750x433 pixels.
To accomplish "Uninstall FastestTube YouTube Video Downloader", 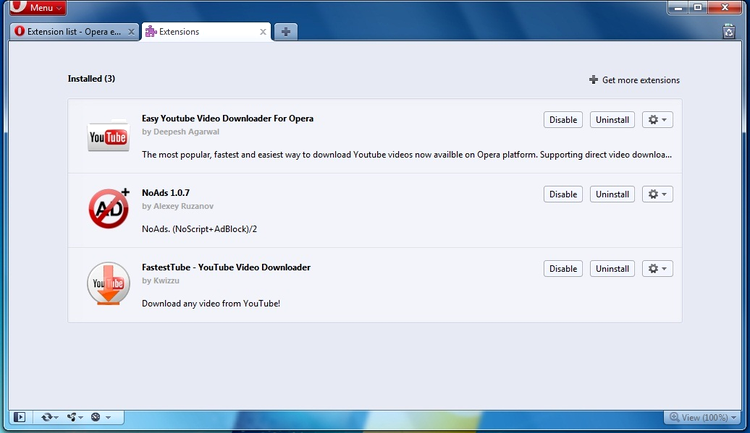I will pyautogui.click(x=612, y=268).
